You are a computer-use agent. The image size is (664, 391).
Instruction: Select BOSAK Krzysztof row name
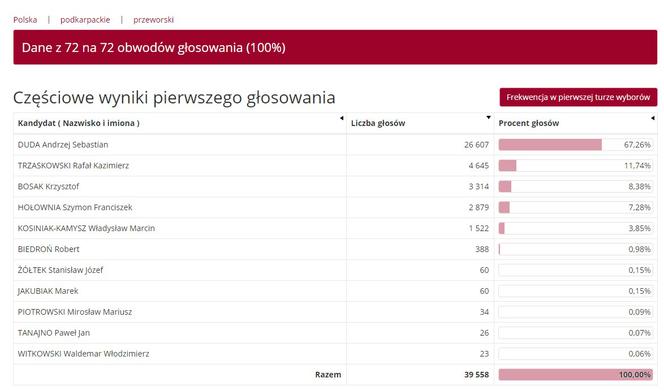48,186
